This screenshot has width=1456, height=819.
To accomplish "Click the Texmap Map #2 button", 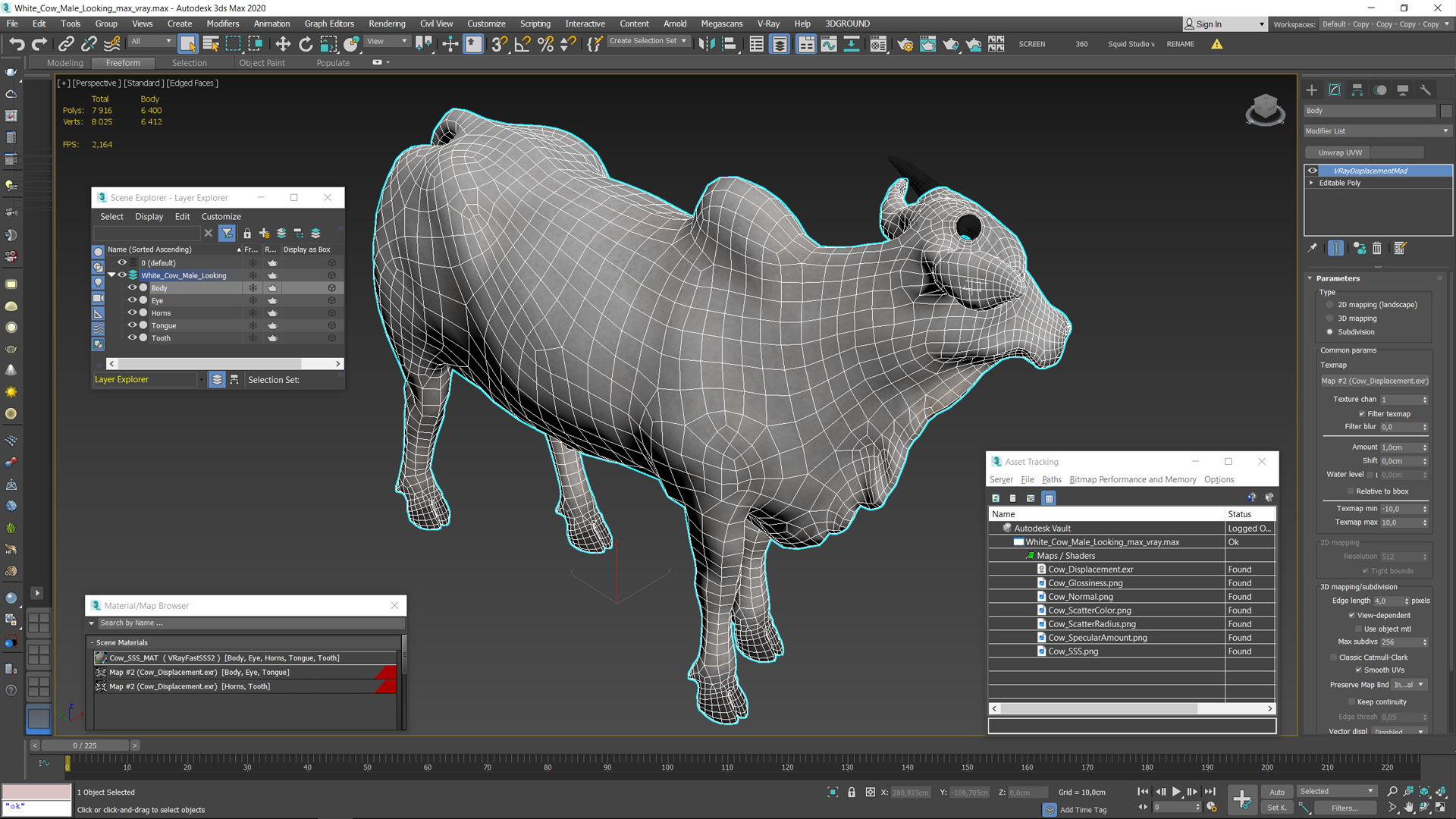I will (x=1374, y=381).
